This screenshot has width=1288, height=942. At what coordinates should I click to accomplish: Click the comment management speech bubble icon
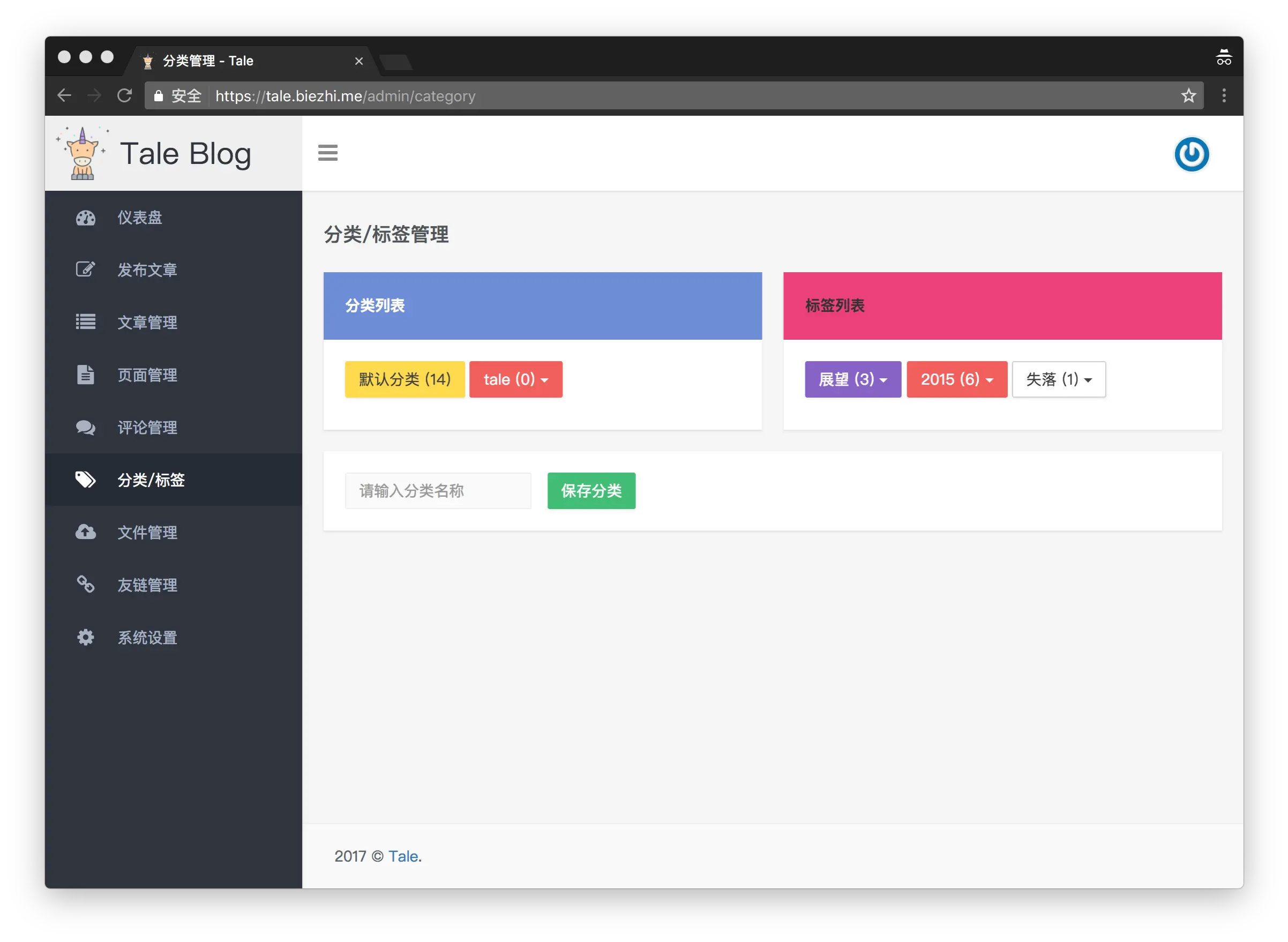[x=86, y=427]
